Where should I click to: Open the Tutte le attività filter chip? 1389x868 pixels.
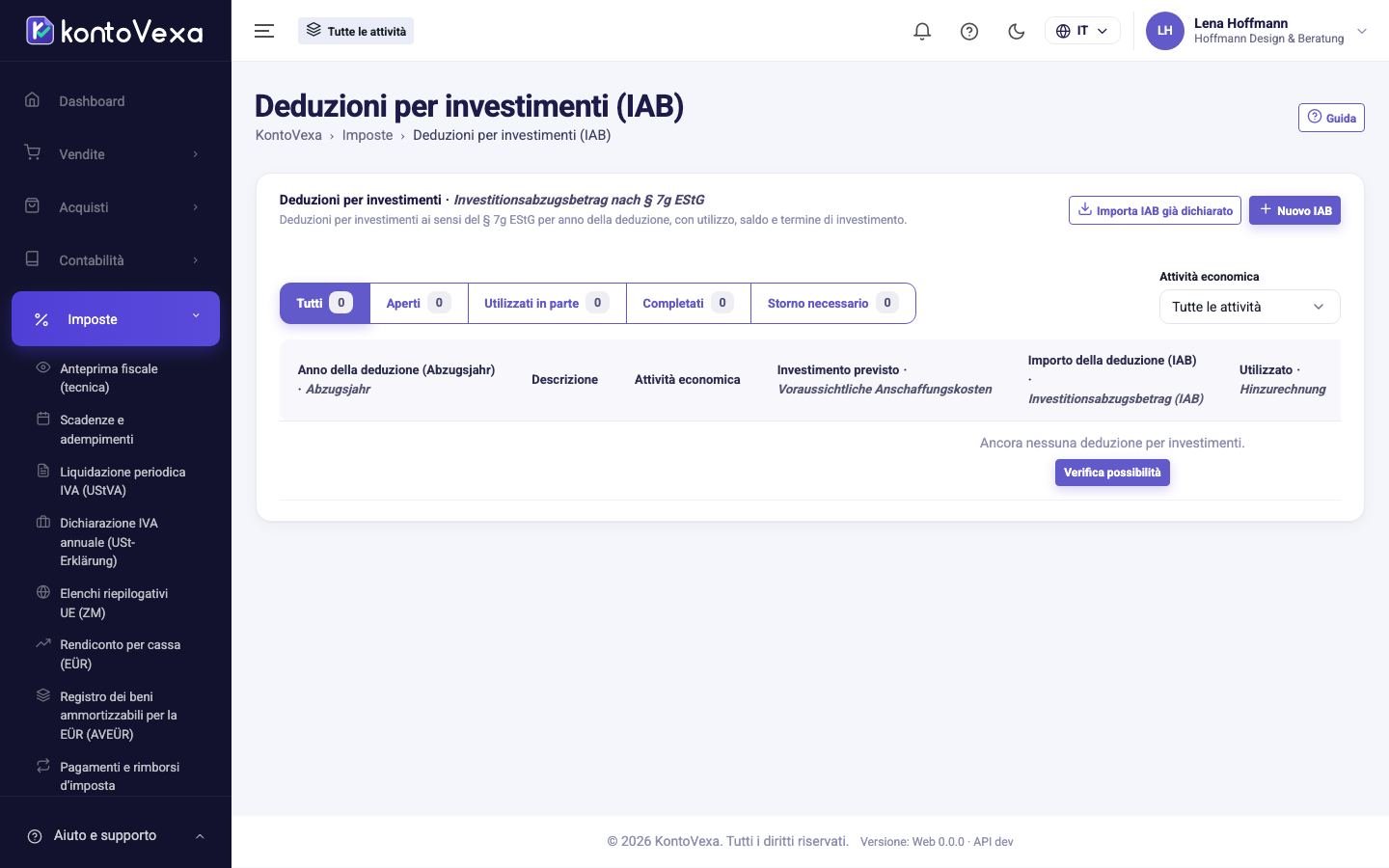tap(356, 31)
